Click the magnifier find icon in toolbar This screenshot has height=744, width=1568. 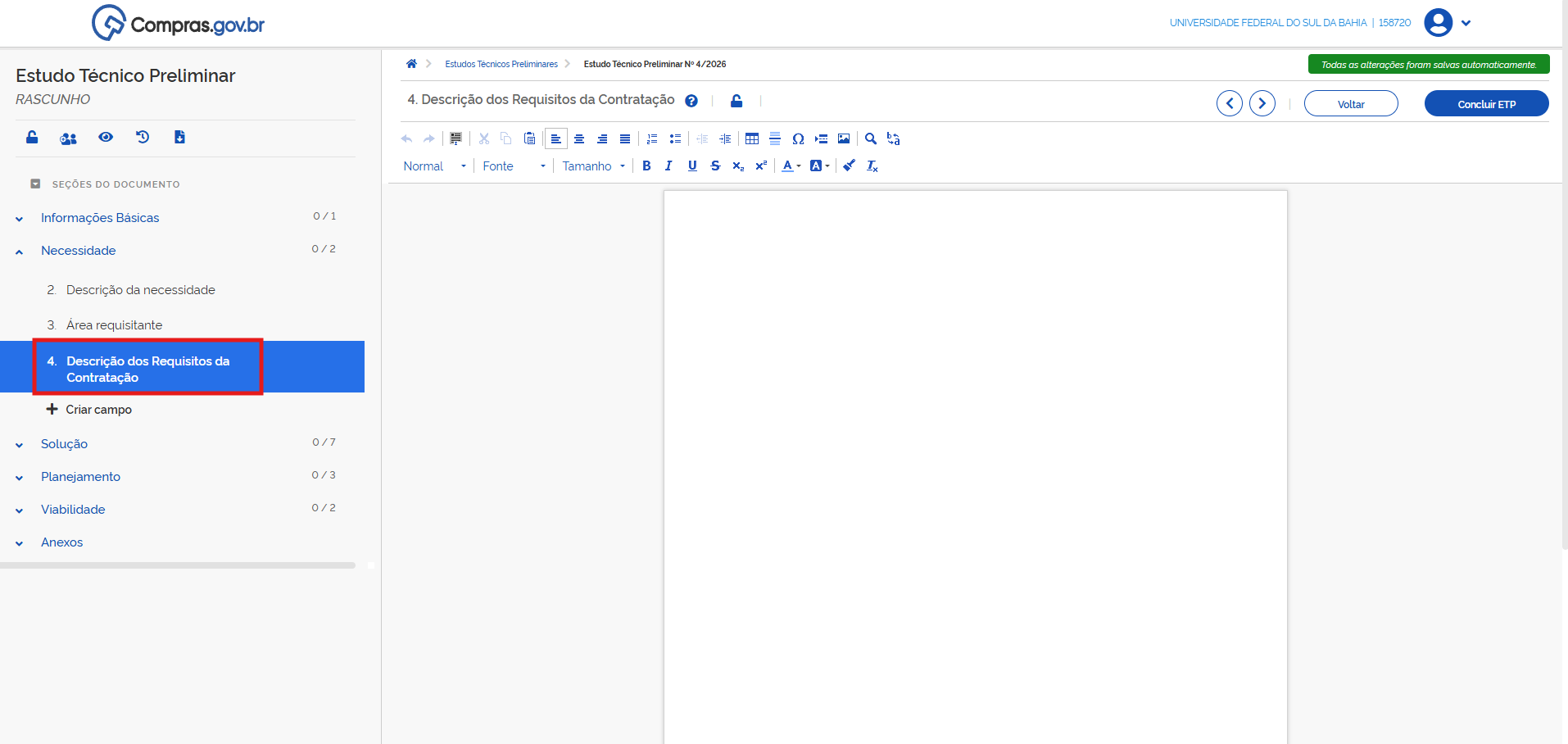(871, 138)
